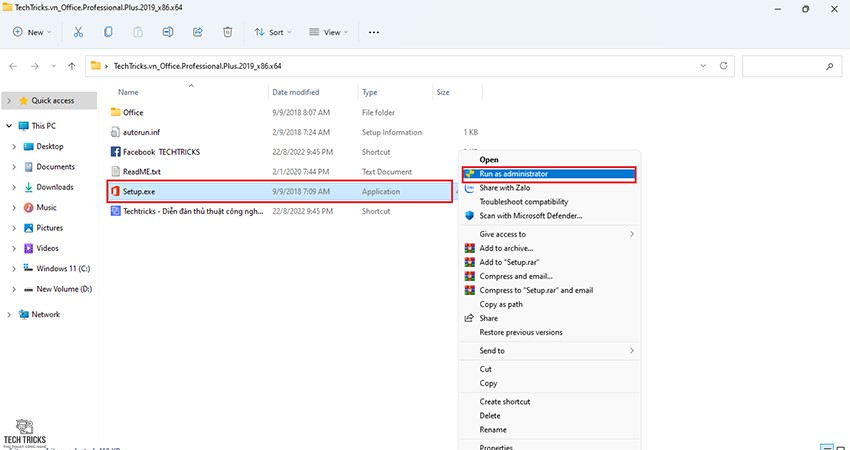Click the Network icon in sidebar
This screenshot has height=450, width=850.
coord(23,314)
